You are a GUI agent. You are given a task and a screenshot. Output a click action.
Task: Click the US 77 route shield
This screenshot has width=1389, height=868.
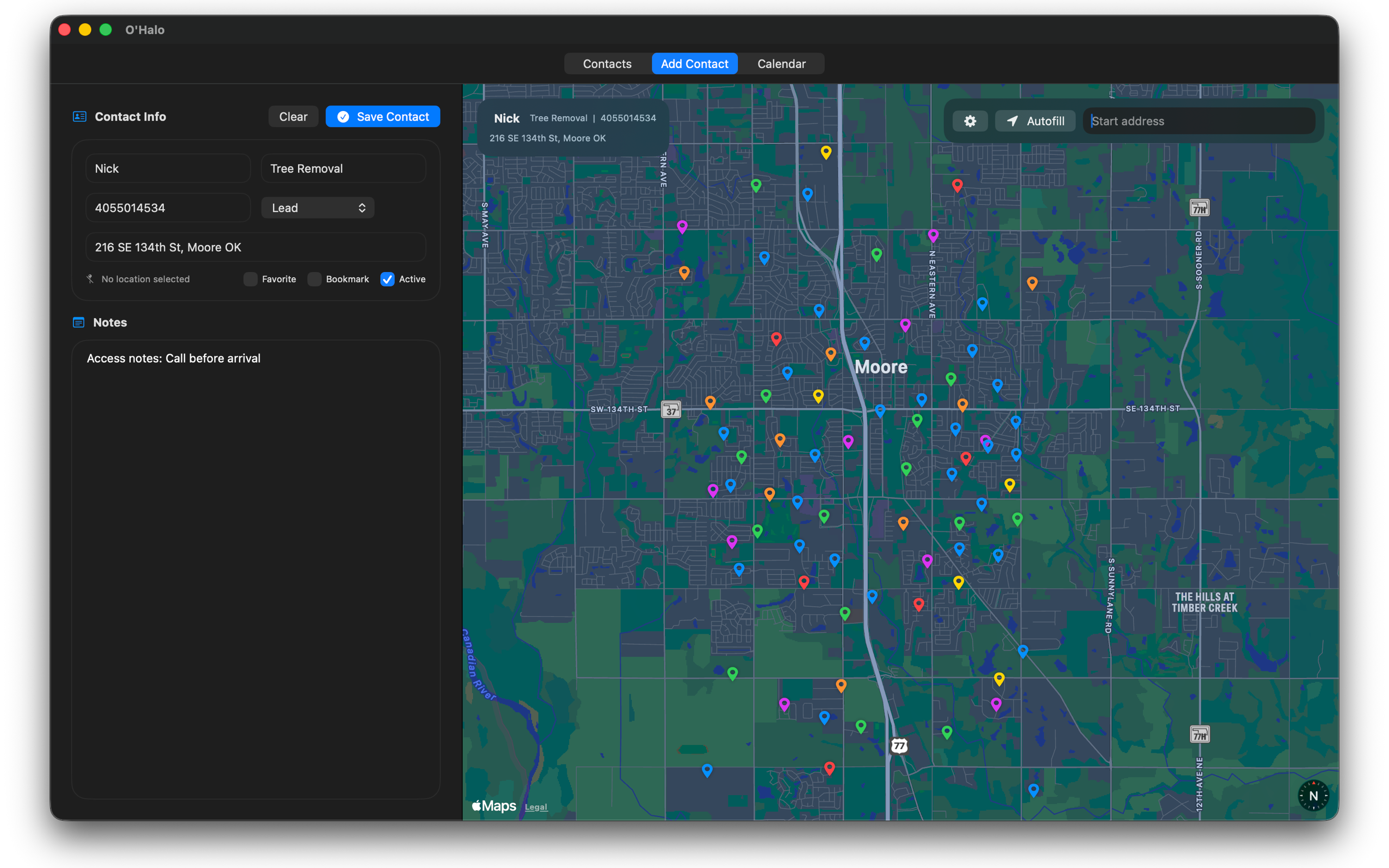pos(899,746)
